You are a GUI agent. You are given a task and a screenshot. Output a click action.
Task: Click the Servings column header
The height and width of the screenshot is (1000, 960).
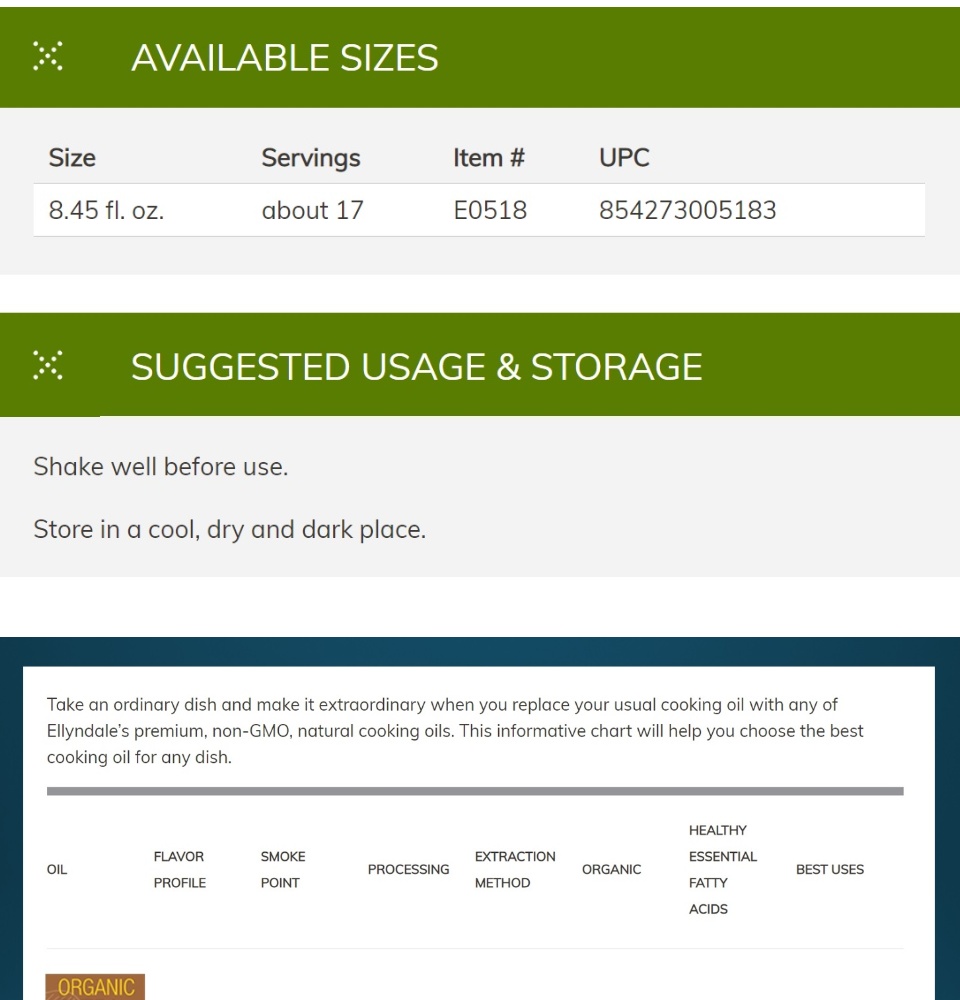pos(310,158)
